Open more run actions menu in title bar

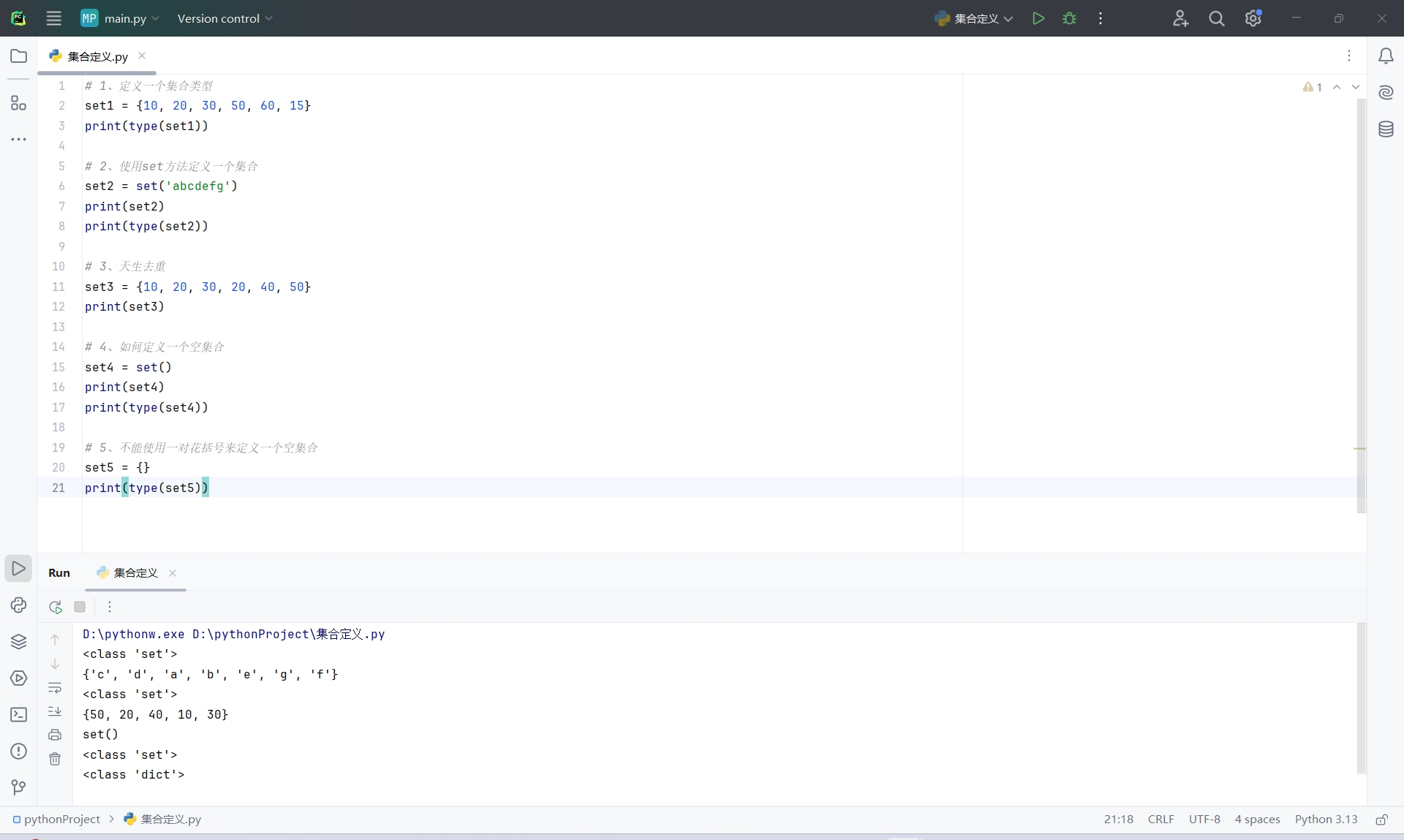coord(1100,18)
